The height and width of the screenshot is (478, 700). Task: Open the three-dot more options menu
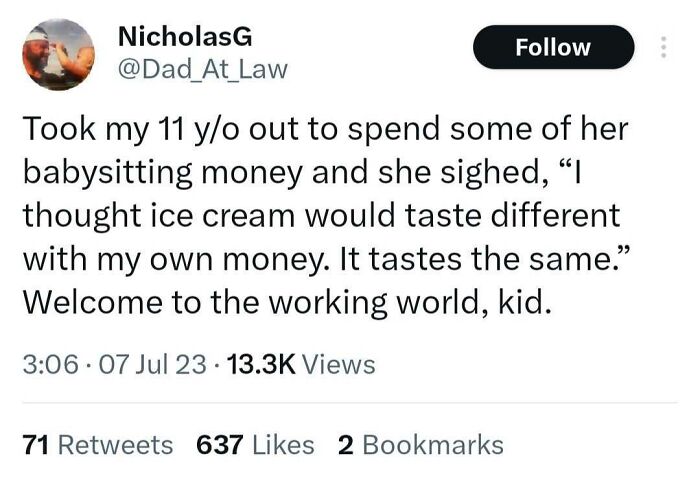[x=661, y=47]
